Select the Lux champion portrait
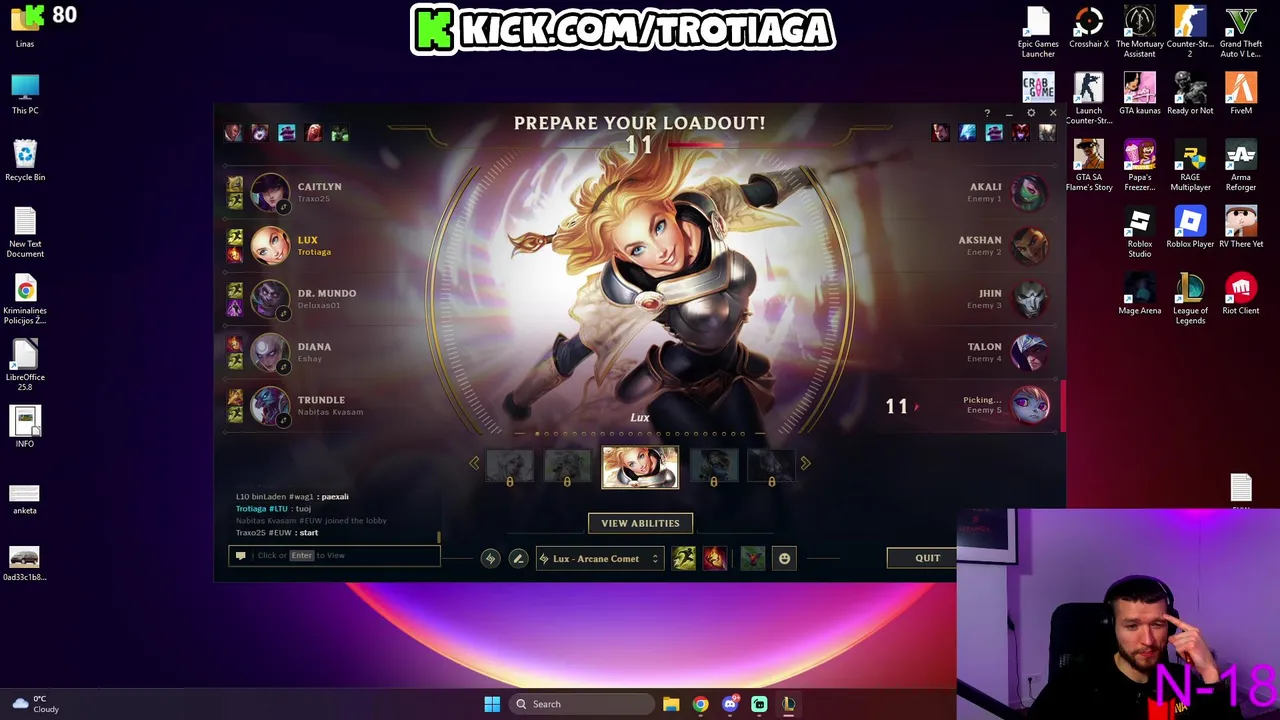Viewport: 1280px width, 720px height. point(269,245)
